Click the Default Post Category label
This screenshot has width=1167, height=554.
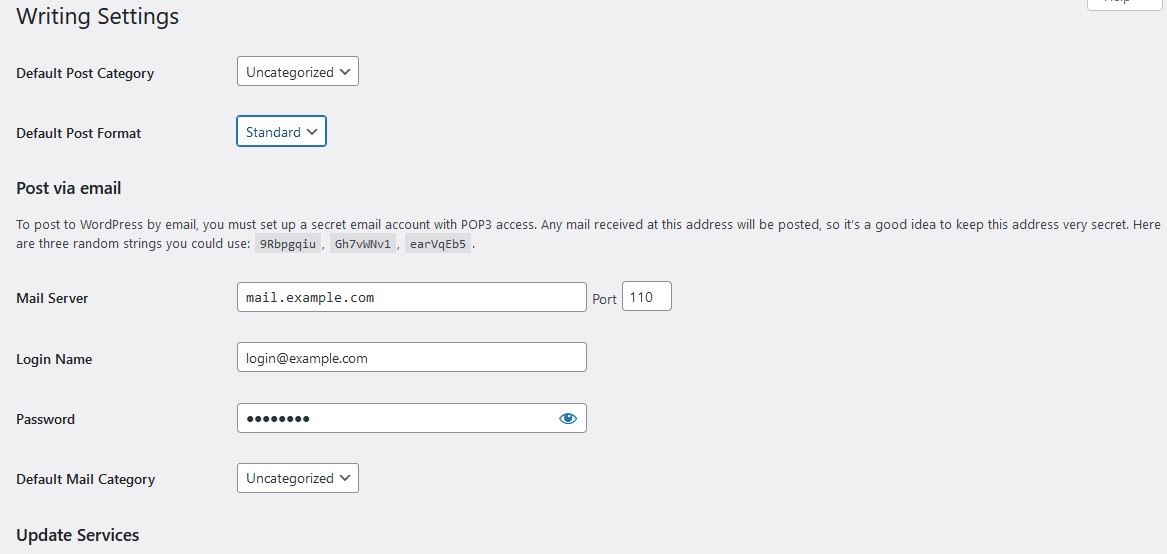coord(85,73)
